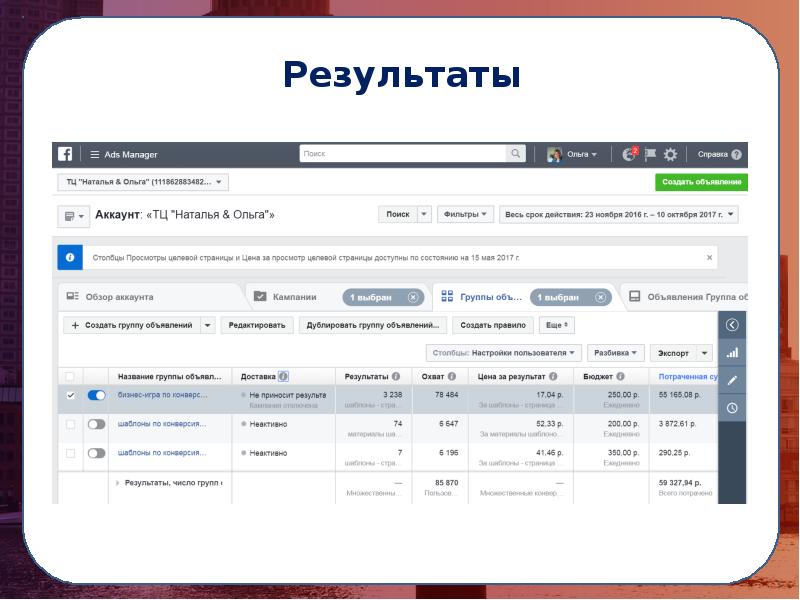Click the Facebook logo icon
This screenshot has height=600, width=800.
click(x=65, y=154)
